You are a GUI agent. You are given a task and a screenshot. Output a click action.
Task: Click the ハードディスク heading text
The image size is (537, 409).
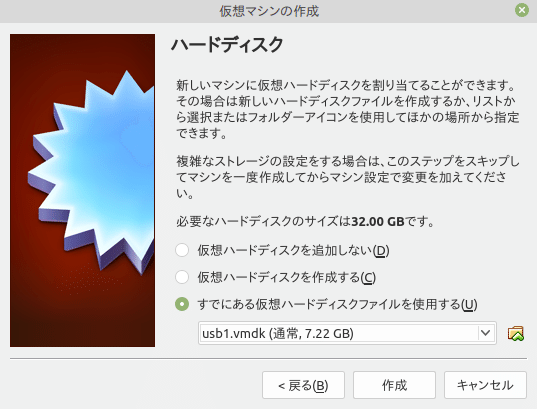(x=227, y=45)
